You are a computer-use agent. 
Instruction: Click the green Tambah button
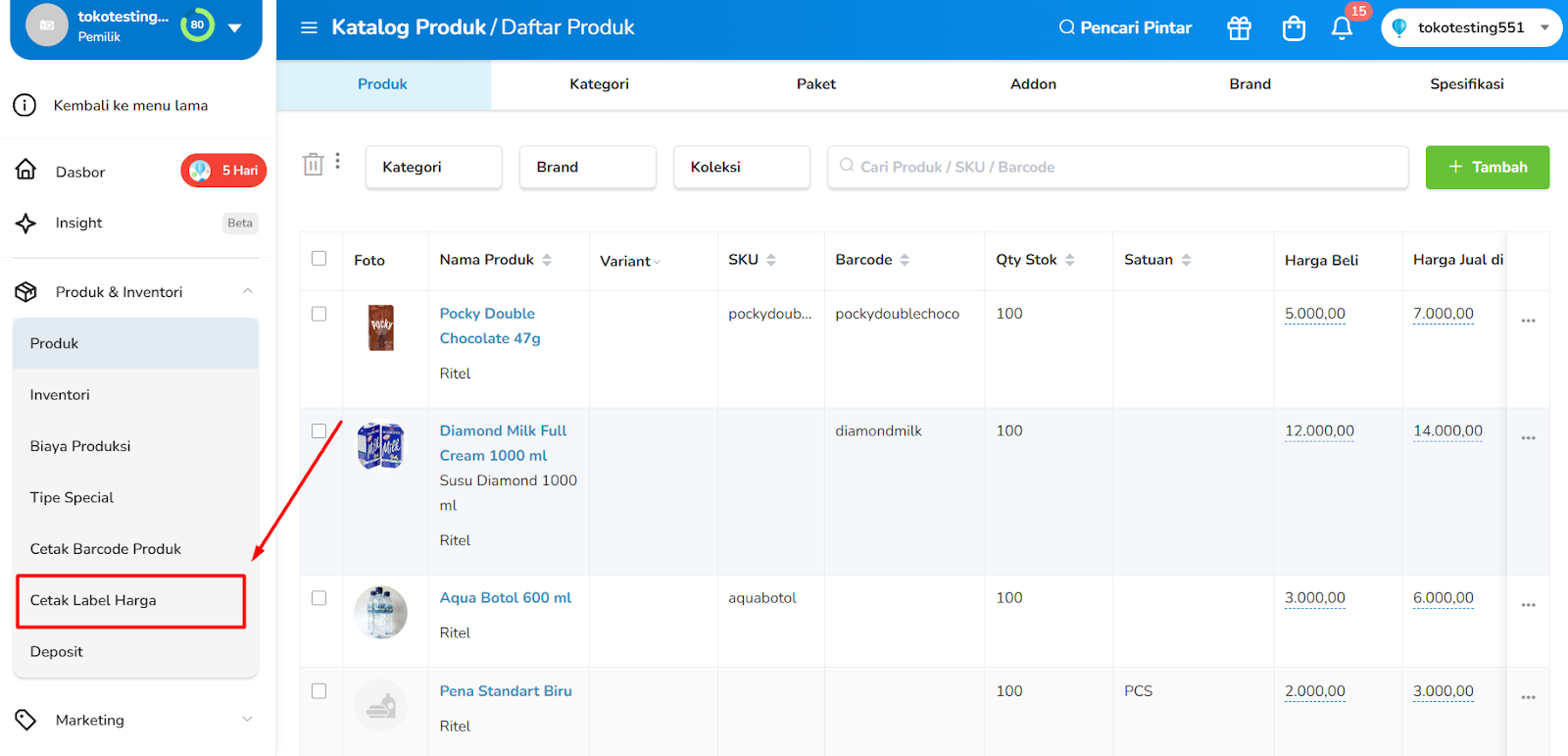click(x=1487, y=167)
